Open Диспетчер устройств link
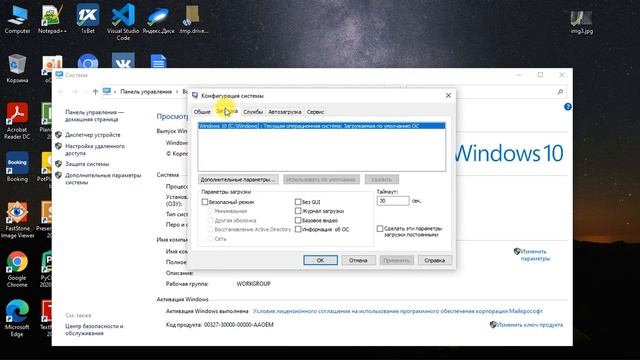 pyautogui.click(x=93, y=135)
